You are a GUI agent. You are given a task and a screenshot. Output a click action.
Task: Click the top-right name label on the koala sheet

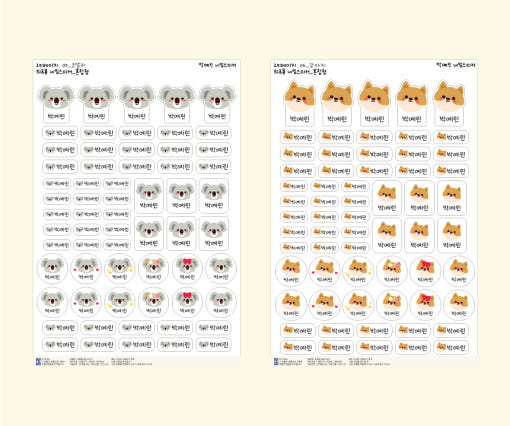pos(217,65)
